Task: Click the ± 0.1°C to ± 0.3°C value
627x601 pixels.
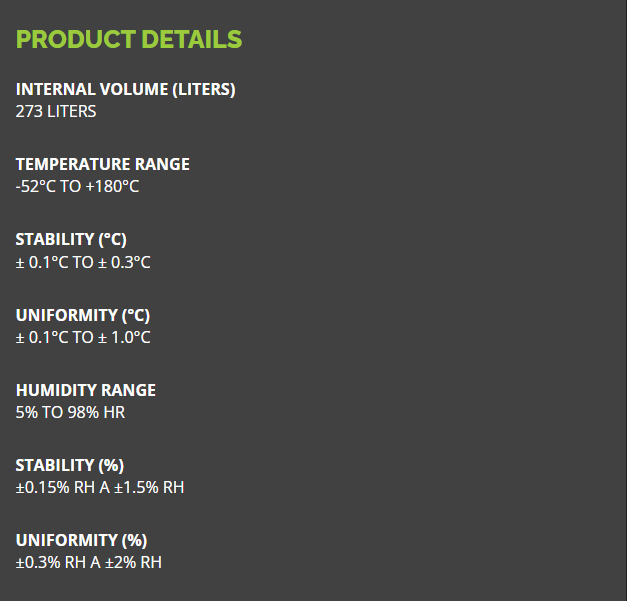Action: 83,262
